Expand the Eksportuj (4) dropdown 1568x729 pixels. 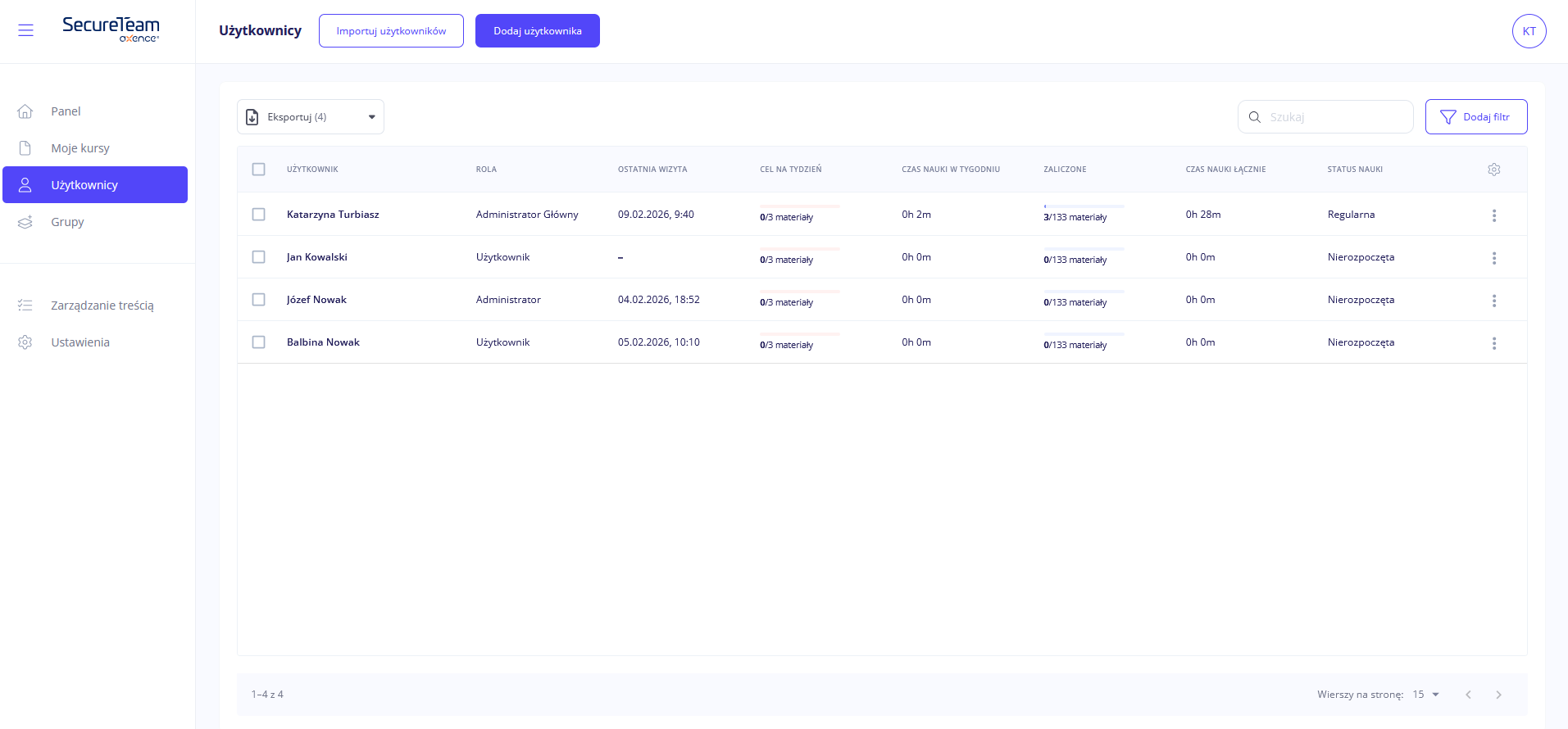[311, 117]
